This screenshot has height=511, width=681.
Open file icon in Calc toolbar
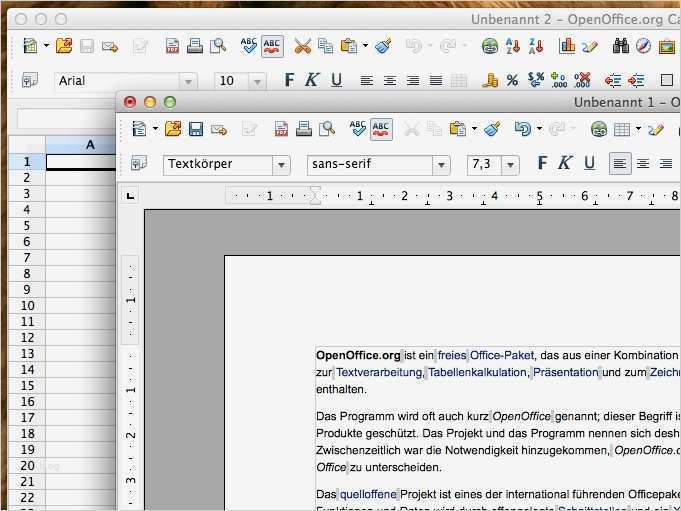point(64,46)
